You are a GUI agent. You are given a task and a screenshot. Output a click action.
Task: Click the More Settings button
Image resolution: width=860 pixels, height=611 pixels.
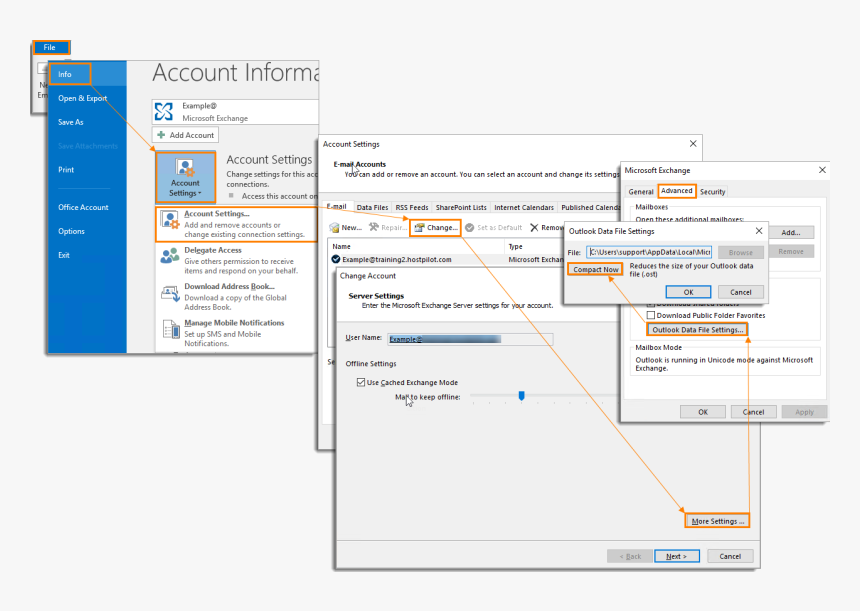point(717,521)
